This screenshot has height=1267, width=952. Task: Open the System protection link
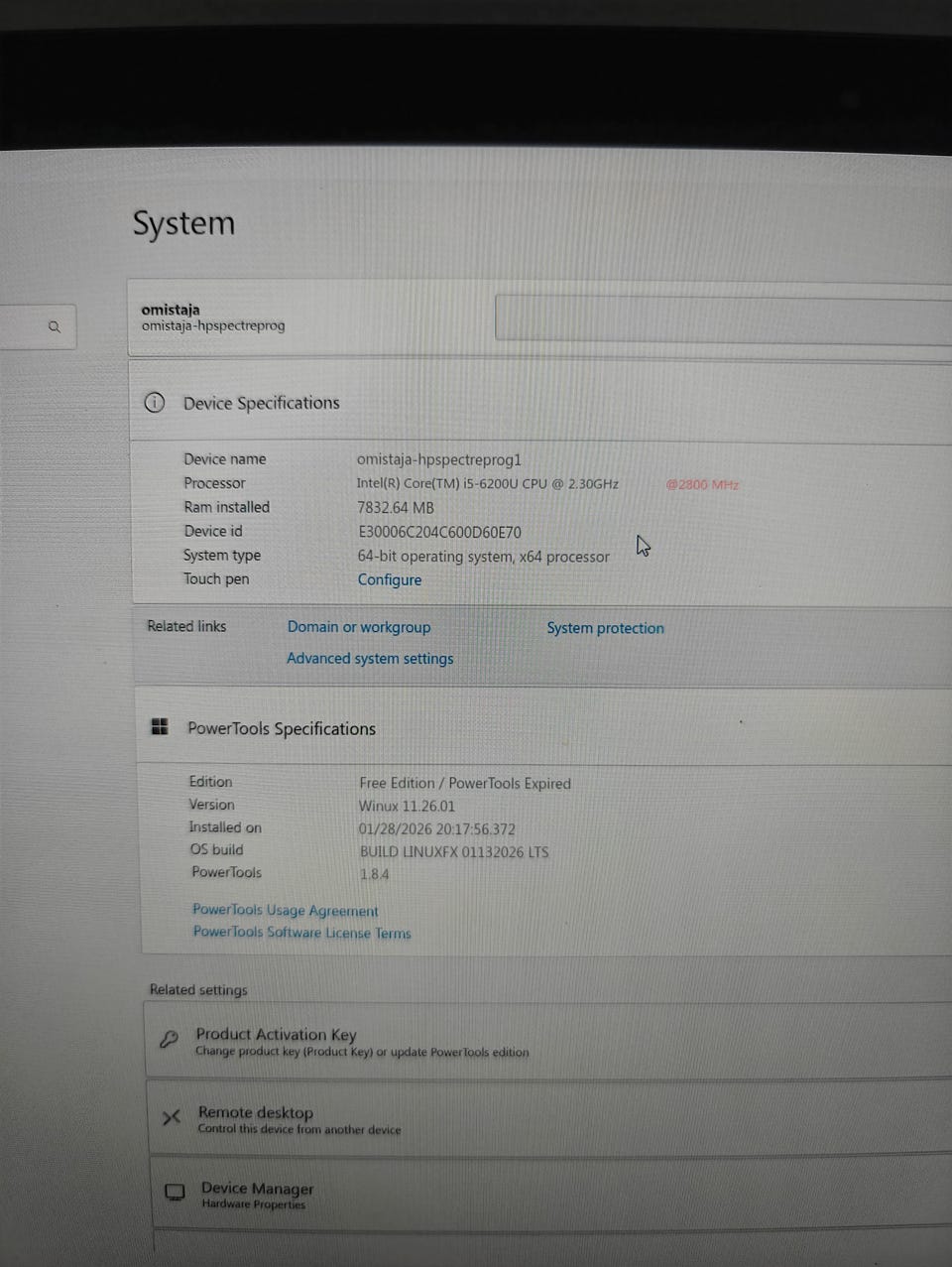pos(605,628)
